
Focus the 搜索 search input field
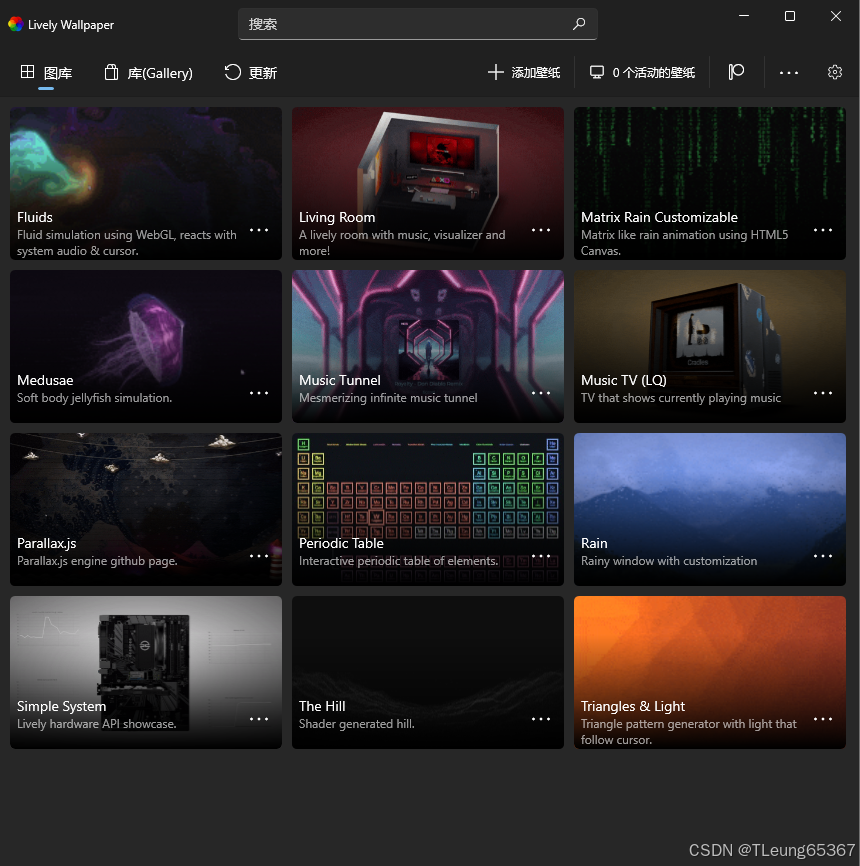click(x=418, y=24)
